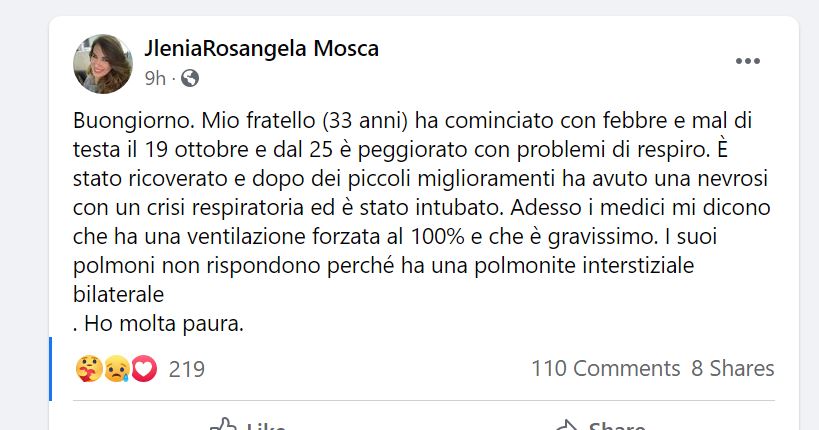Expand the 110 Comments section
The width and height of the screenshot is (819, 430).
click(x=606, y=368)
